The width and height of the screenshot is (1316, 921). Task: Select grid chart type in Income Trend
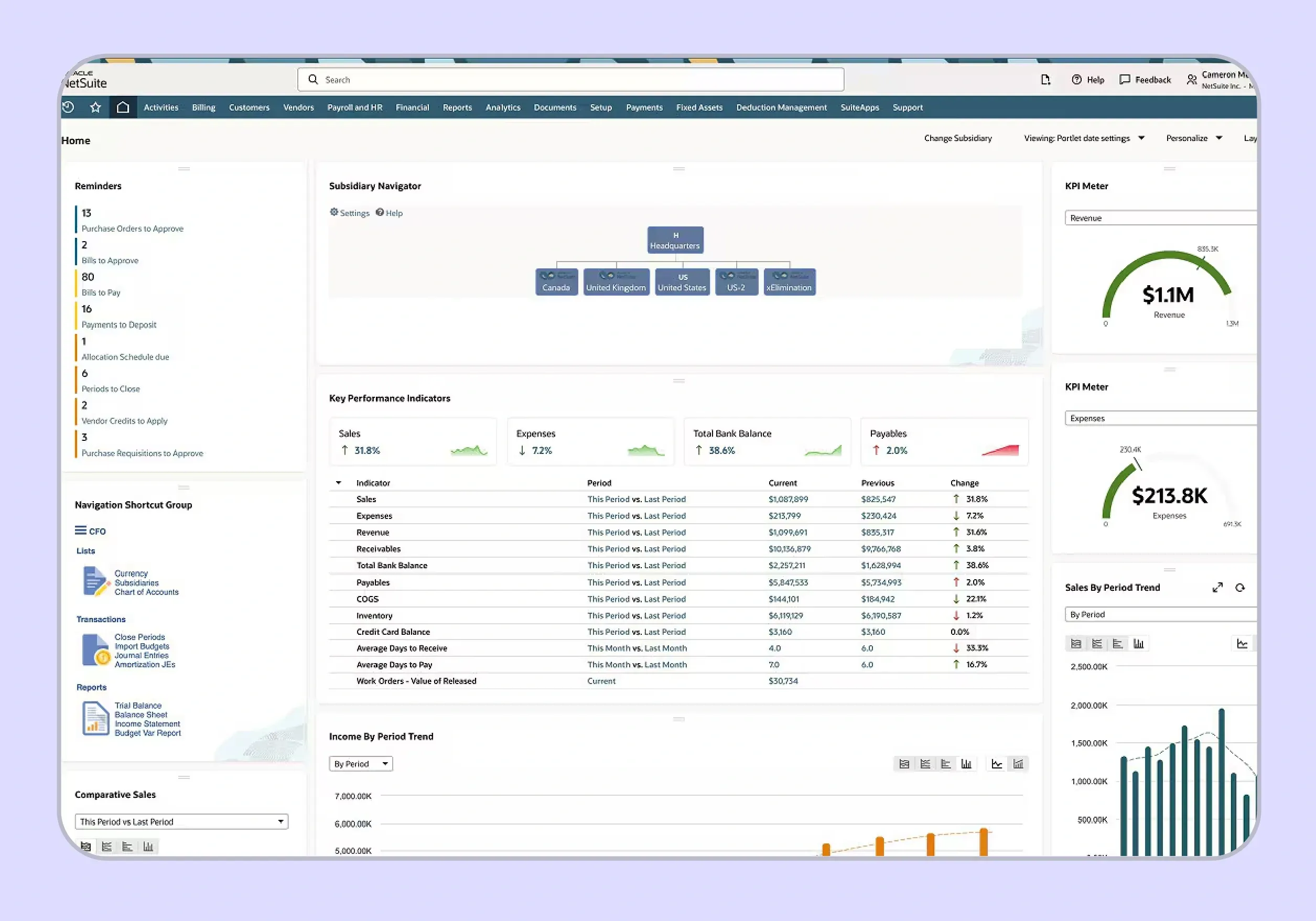[x=904, y=764]
